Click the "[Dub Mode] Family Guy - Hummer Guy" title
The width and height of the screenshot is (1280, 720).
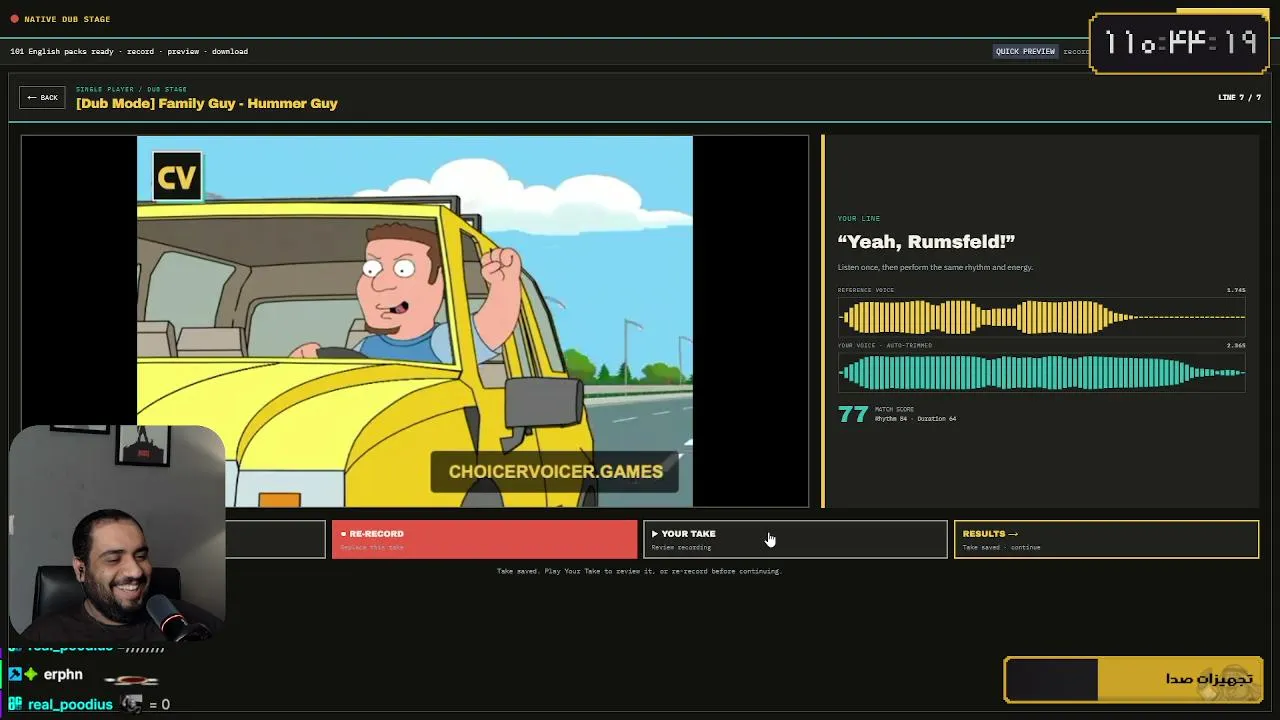tap(207, 104)
